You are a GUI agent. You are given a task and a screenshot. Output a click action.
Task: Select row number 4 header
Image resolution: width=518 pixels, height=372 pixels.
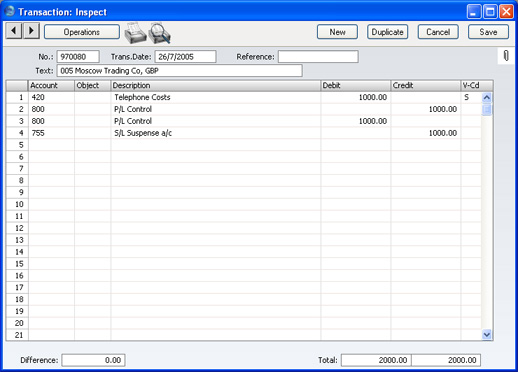point(17,133)
